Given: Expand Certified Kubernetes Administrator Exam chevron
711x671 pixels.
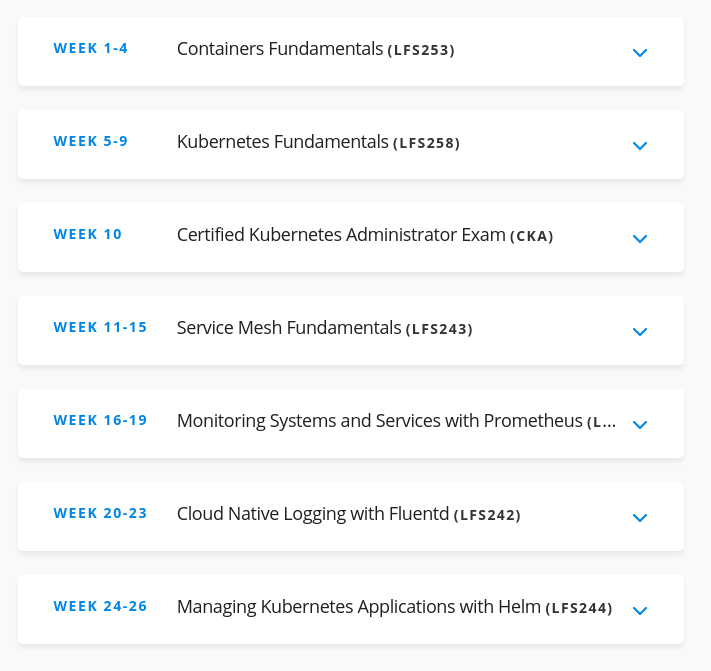Looking at the screenshot, I should [639, 238].
